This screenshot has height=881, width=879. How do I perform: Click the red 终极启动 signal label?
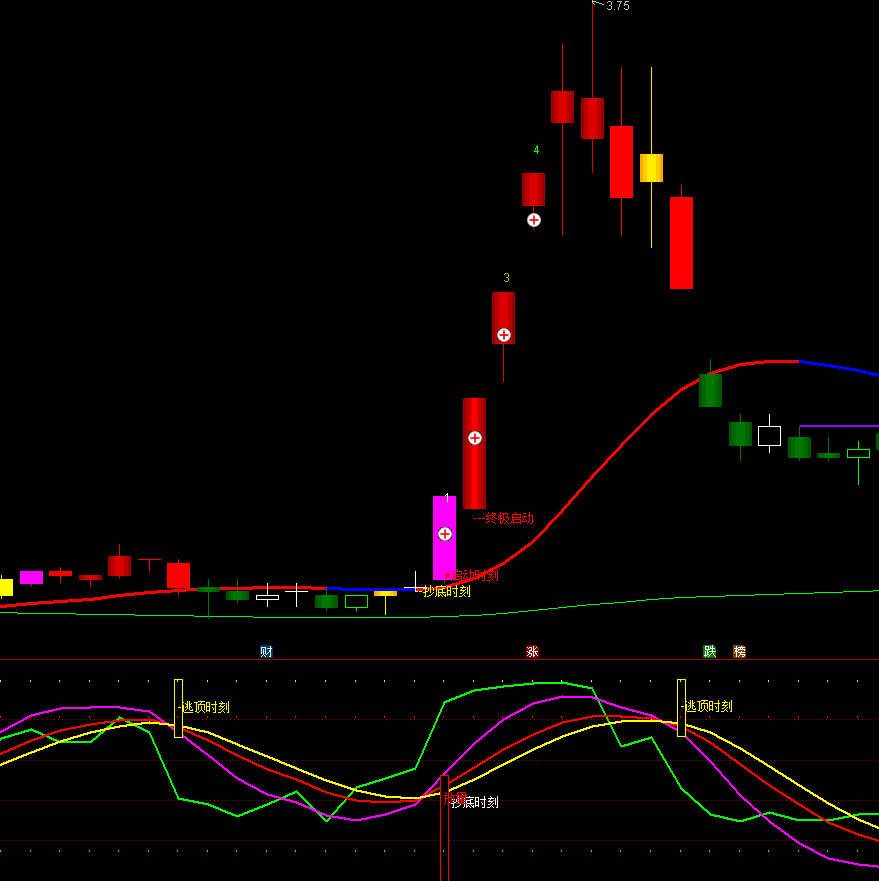pyautogui.click(x=507, y=518)
